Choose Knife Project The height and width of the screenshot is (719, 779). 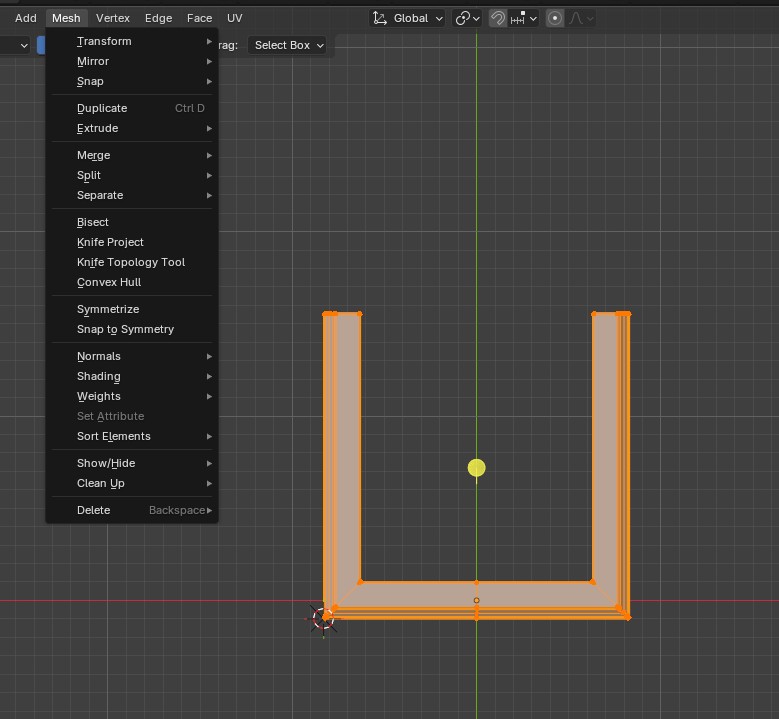coord(132,242)
